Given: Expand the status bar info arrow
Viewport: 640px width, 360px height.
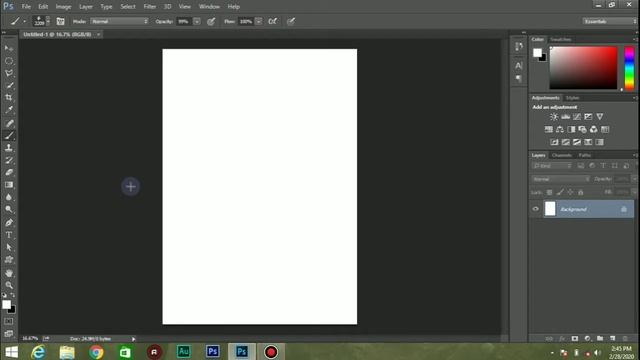Looking at the screenshot, I should 133,339.
